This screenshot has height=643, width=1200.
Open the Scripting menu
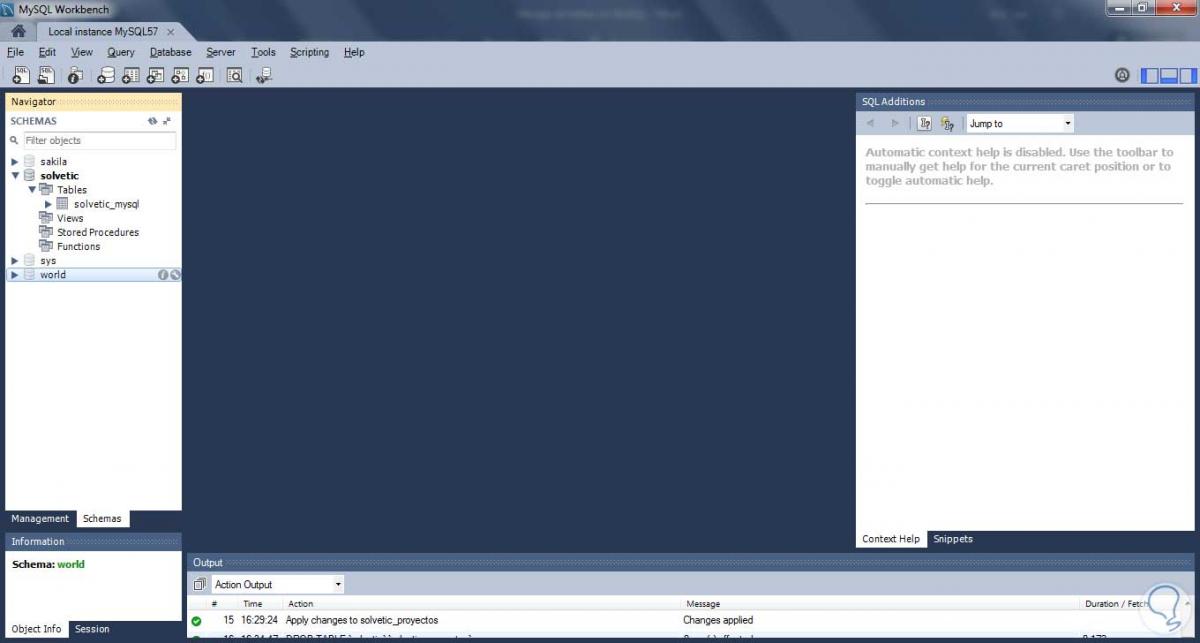pos(309,52)
